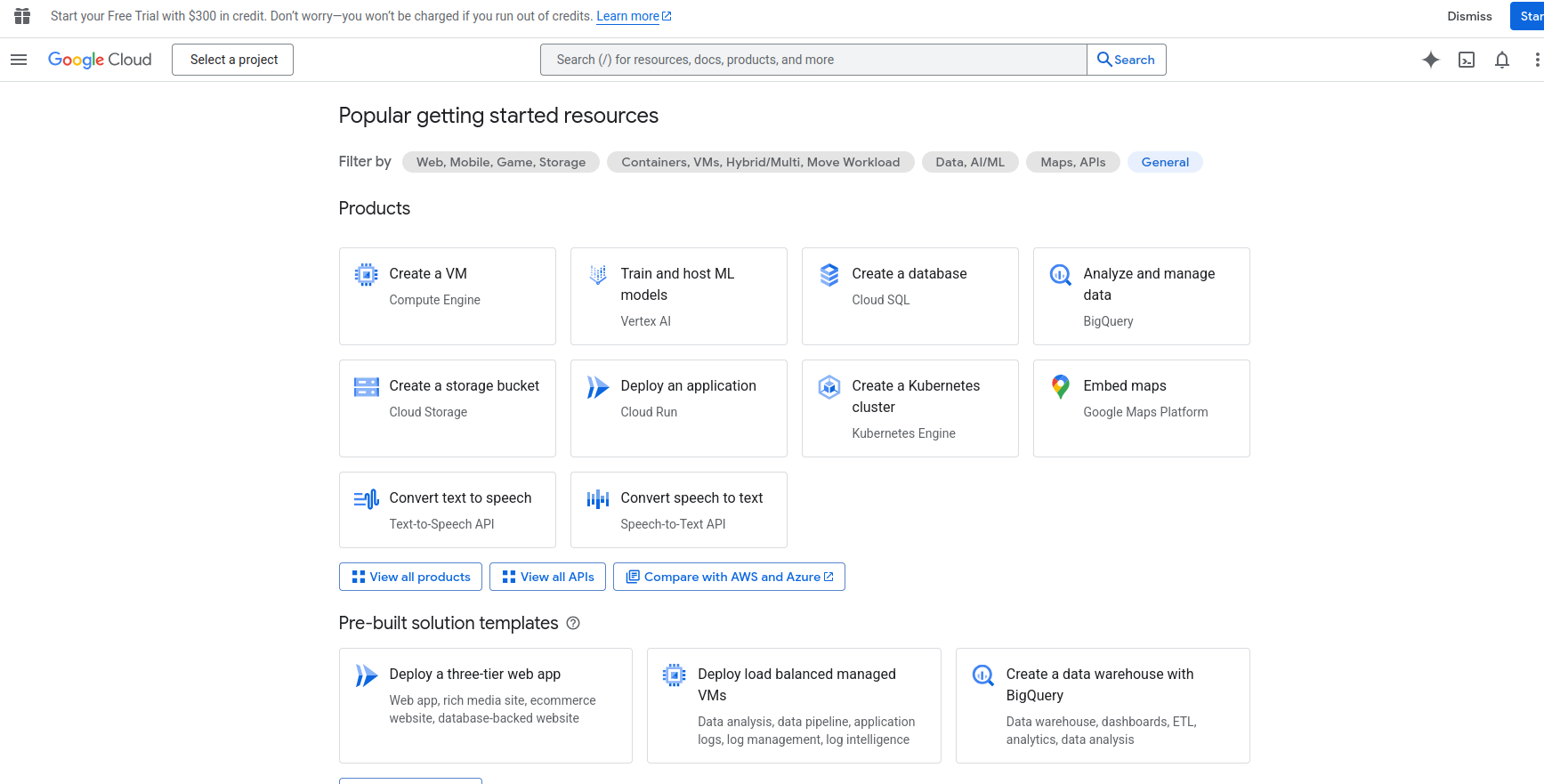Open Analyze and manage data card
Viewport: 1544px width, 784px height.
click(1142, 296)
